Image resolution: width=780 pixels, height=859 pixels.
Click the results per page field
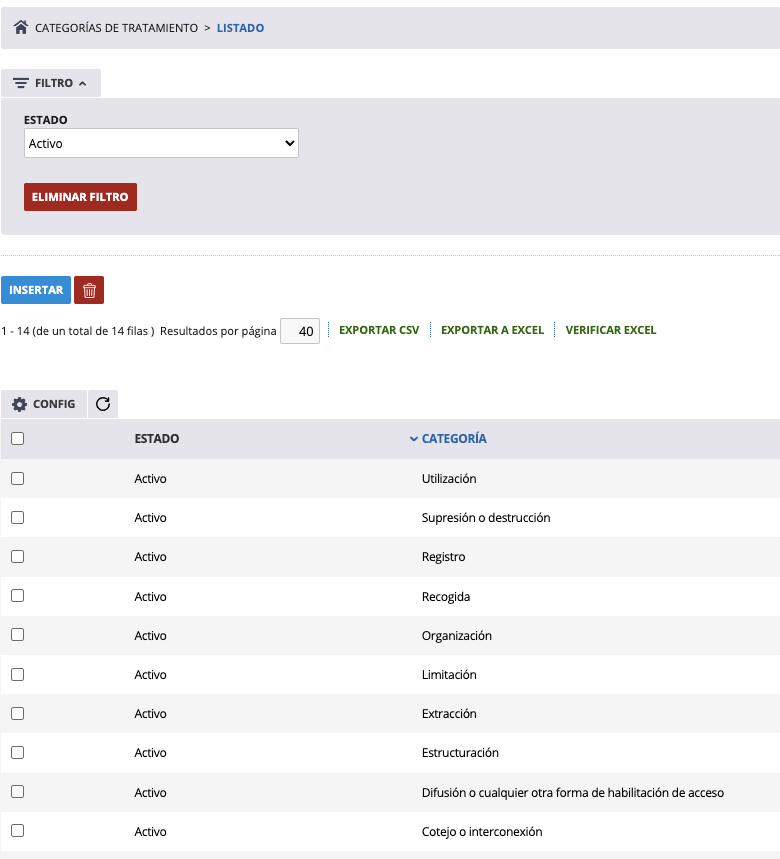coord(300,331)
